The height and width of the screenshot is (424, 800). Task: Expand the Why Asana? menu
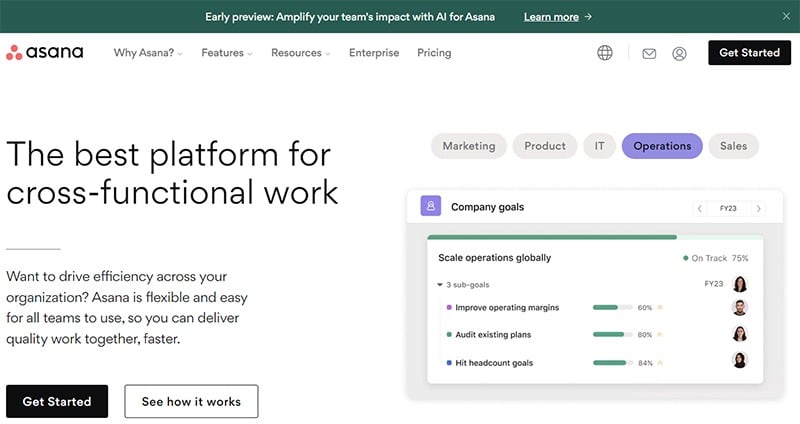point(148,53)
